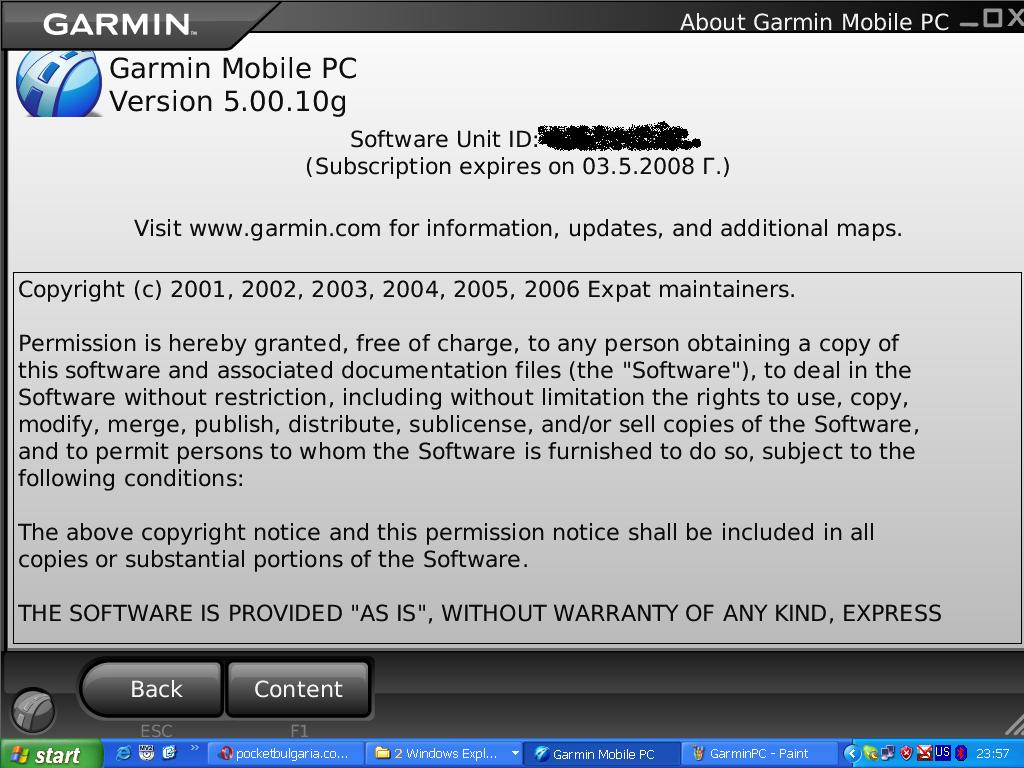Image resolution: width=1024 pixels, height=768 pixels.
Task: Click the Garmin Mobile PC globe logo
Action: pyautogui.click(x=59, y=84)
